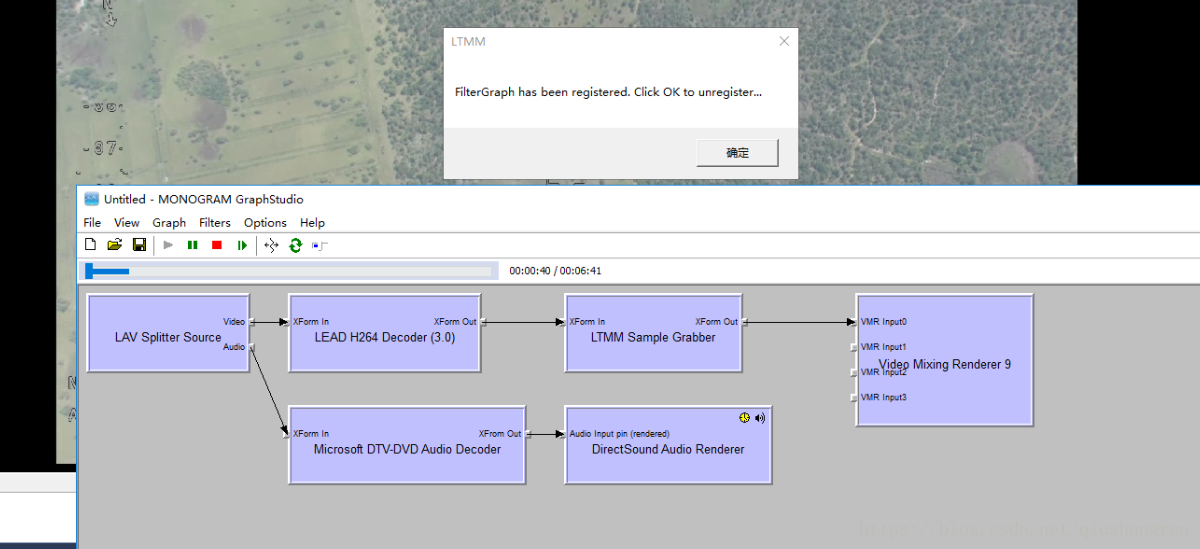Select the DirectSound Audio Renderer filter
This screenshot has height=549, width=1200.
[668, 446]
